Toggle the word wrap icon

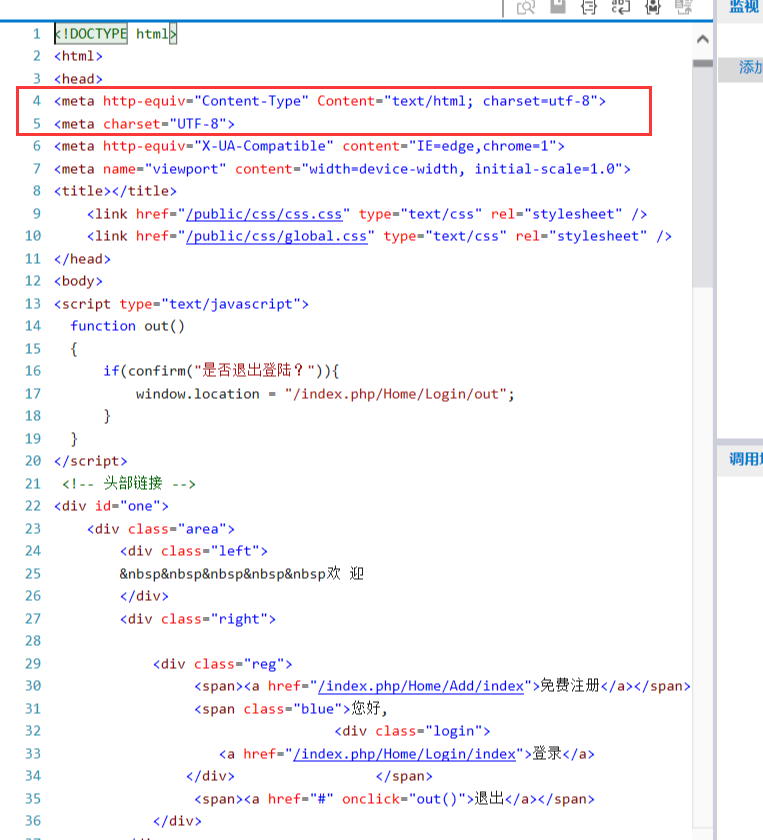pos(621,7)
